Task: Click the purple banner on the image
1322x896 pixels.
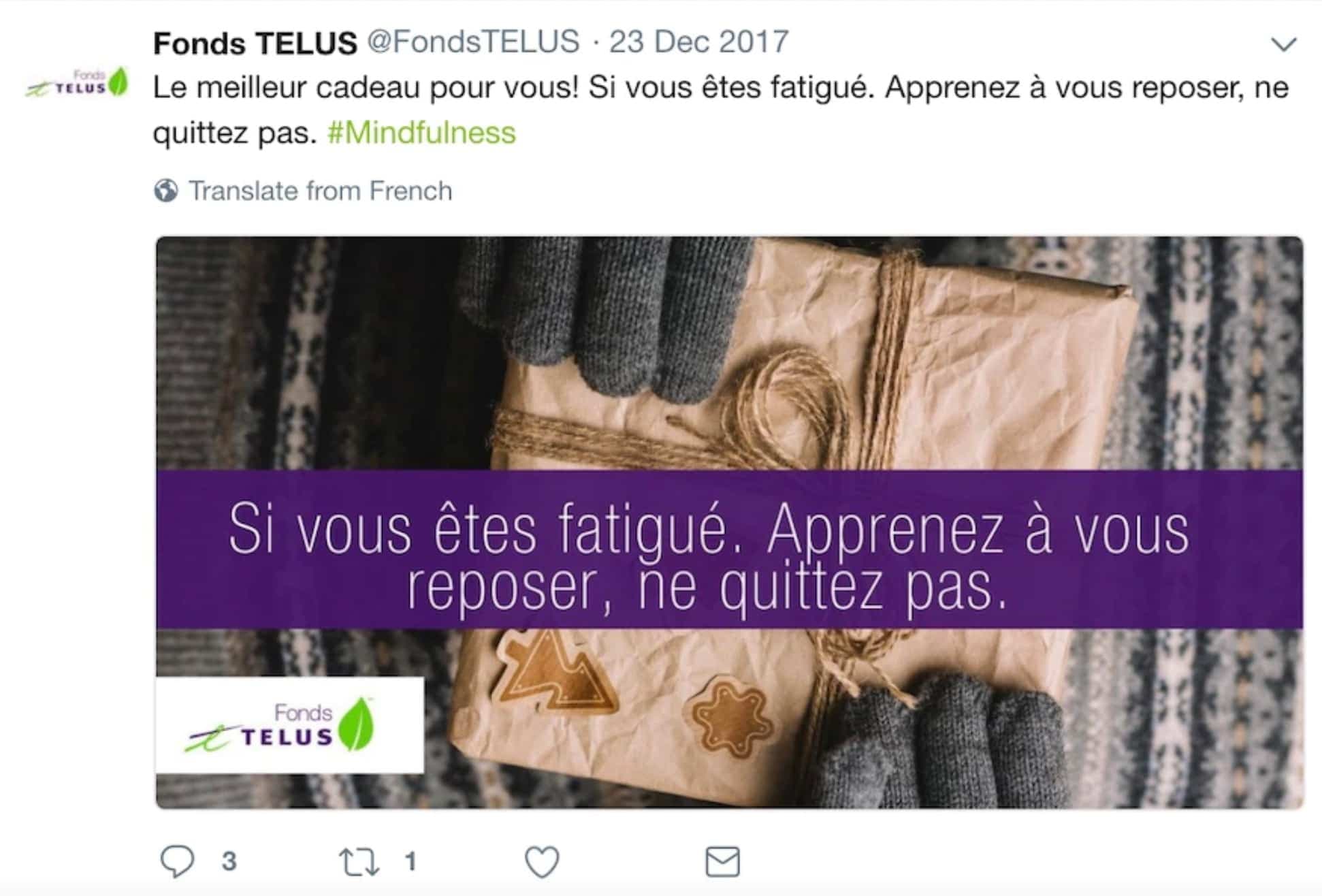Action: (729, 549)
